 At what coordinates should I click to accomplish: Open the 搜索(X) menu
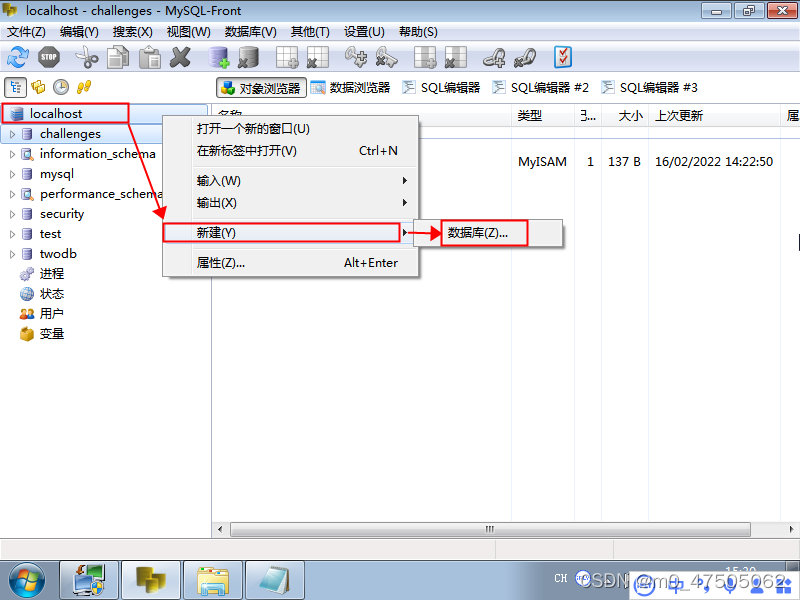[x=133, y=32]
